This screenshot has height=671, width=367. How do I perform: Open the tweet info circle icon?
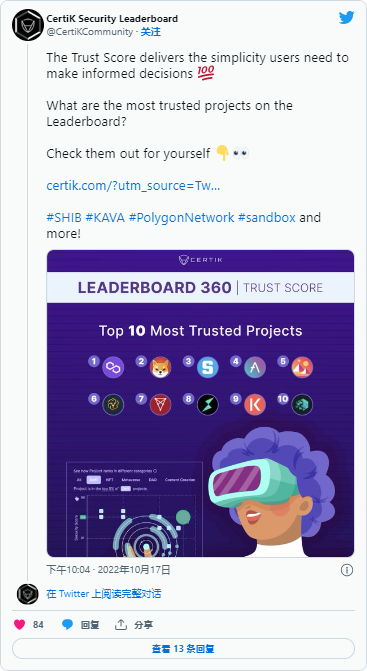pos(347,570)
